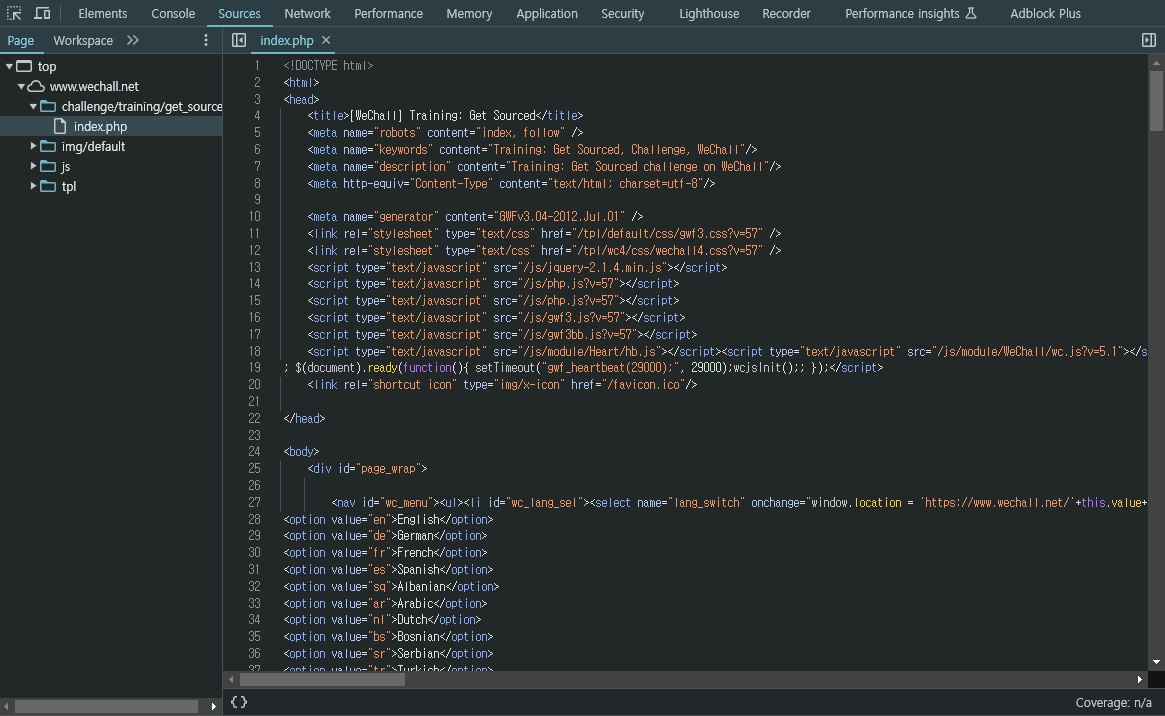Screen dimensions: 1165x716
Task: Switch to the Performance tab
Action: tap(389, 13)
